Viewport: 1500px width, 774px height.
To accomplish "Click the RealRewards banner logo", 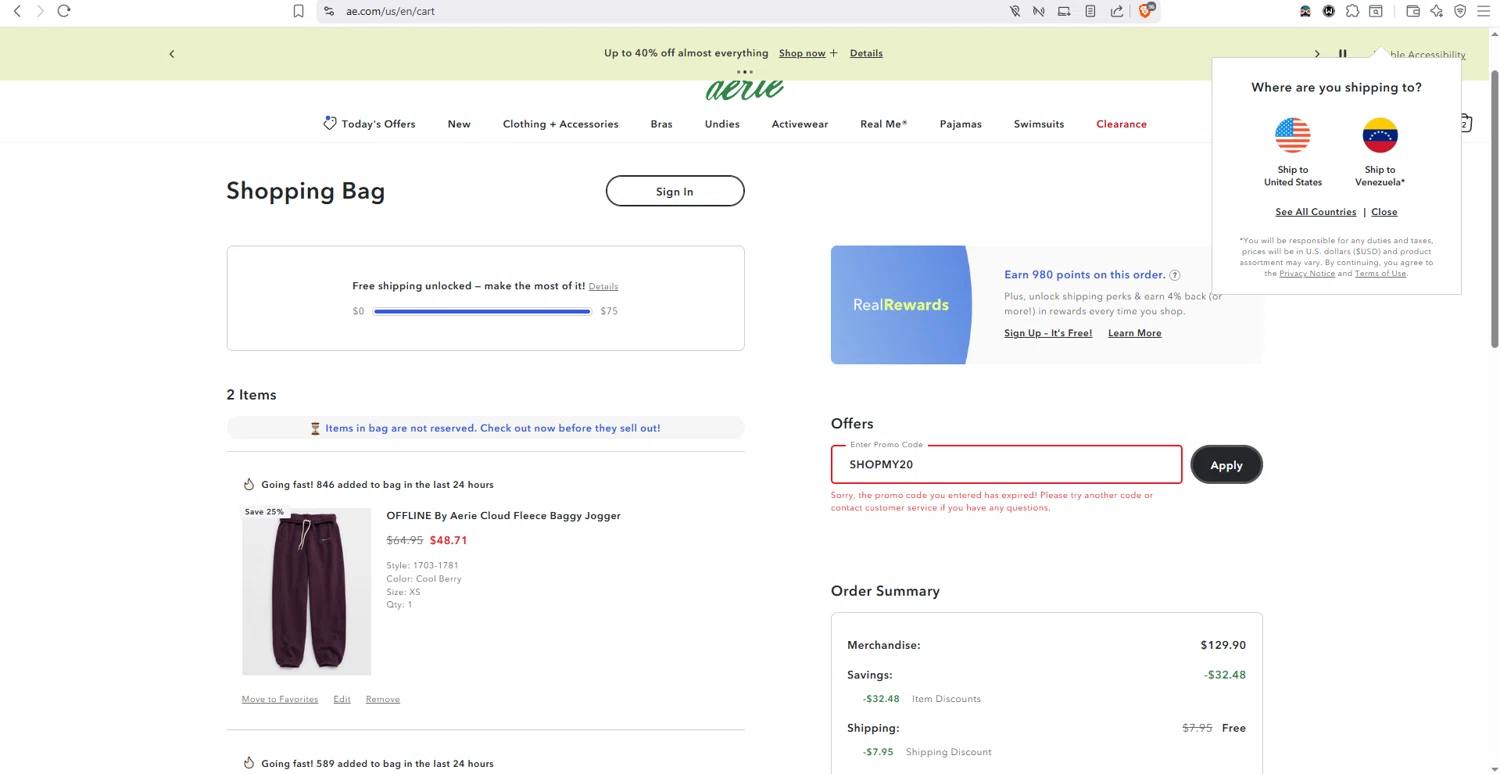I will [x=900, y=305].
